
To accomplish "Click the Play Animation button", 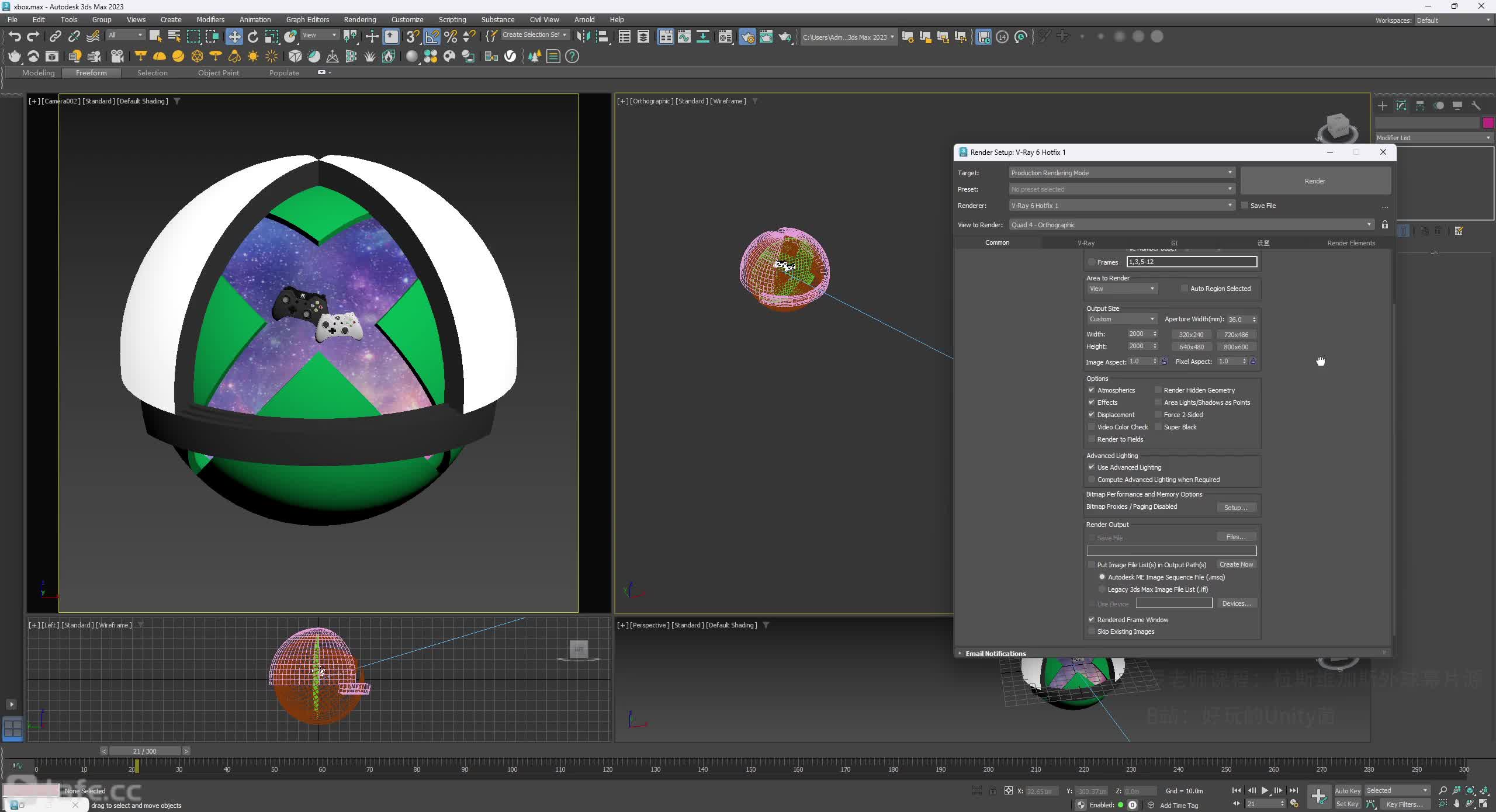I will [x=1265, y=790].
